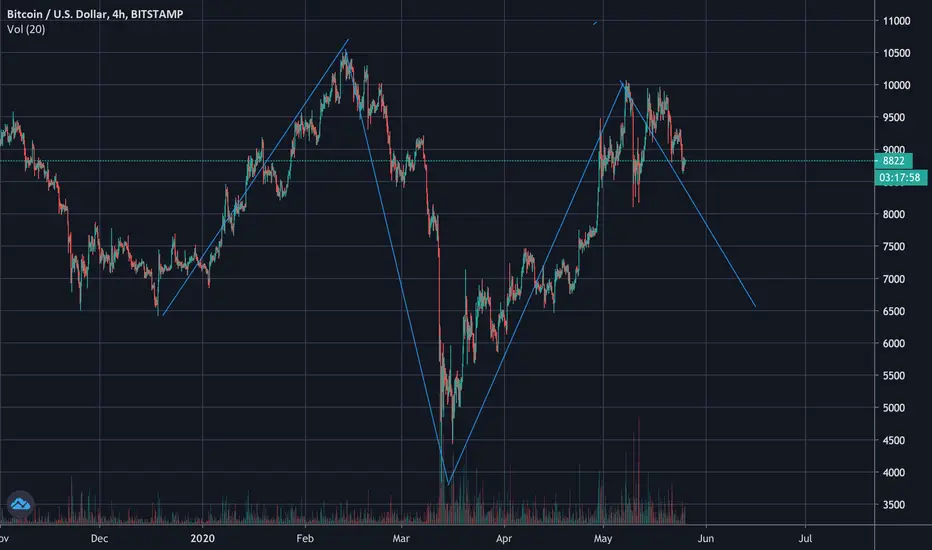Click the 2020 label on time axis
This screenshot has width=932, height=550.
point(202,538)
